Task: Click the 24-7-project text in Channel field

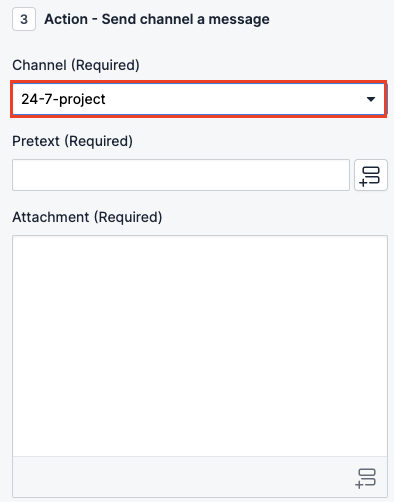Action: [x=63, y=99]
